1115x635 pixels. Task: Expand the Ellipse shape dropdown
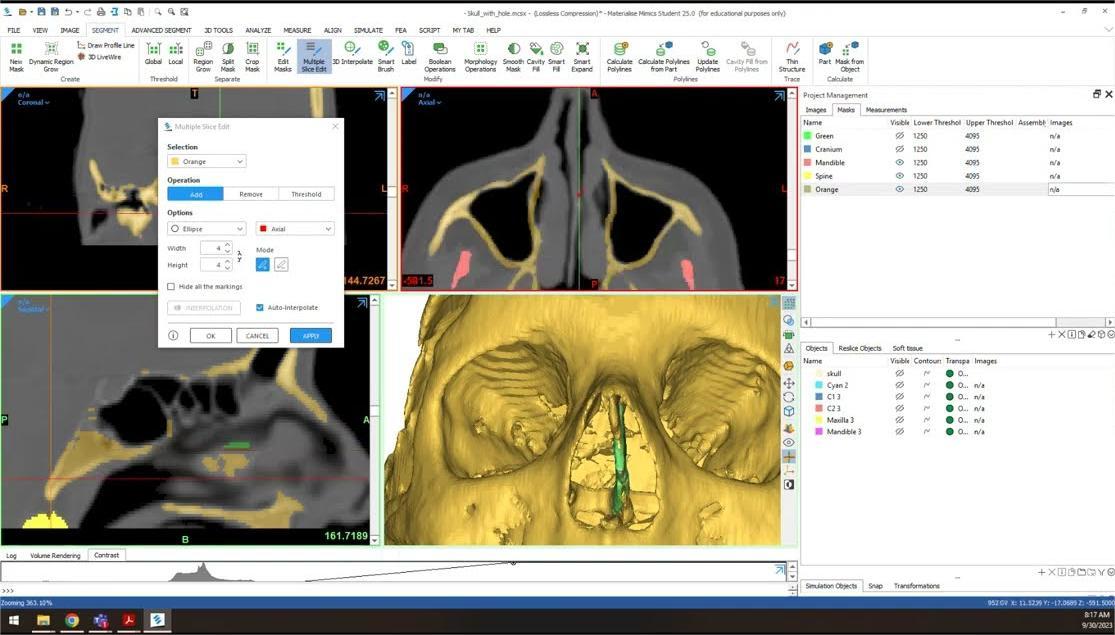[x=206, y=229]
